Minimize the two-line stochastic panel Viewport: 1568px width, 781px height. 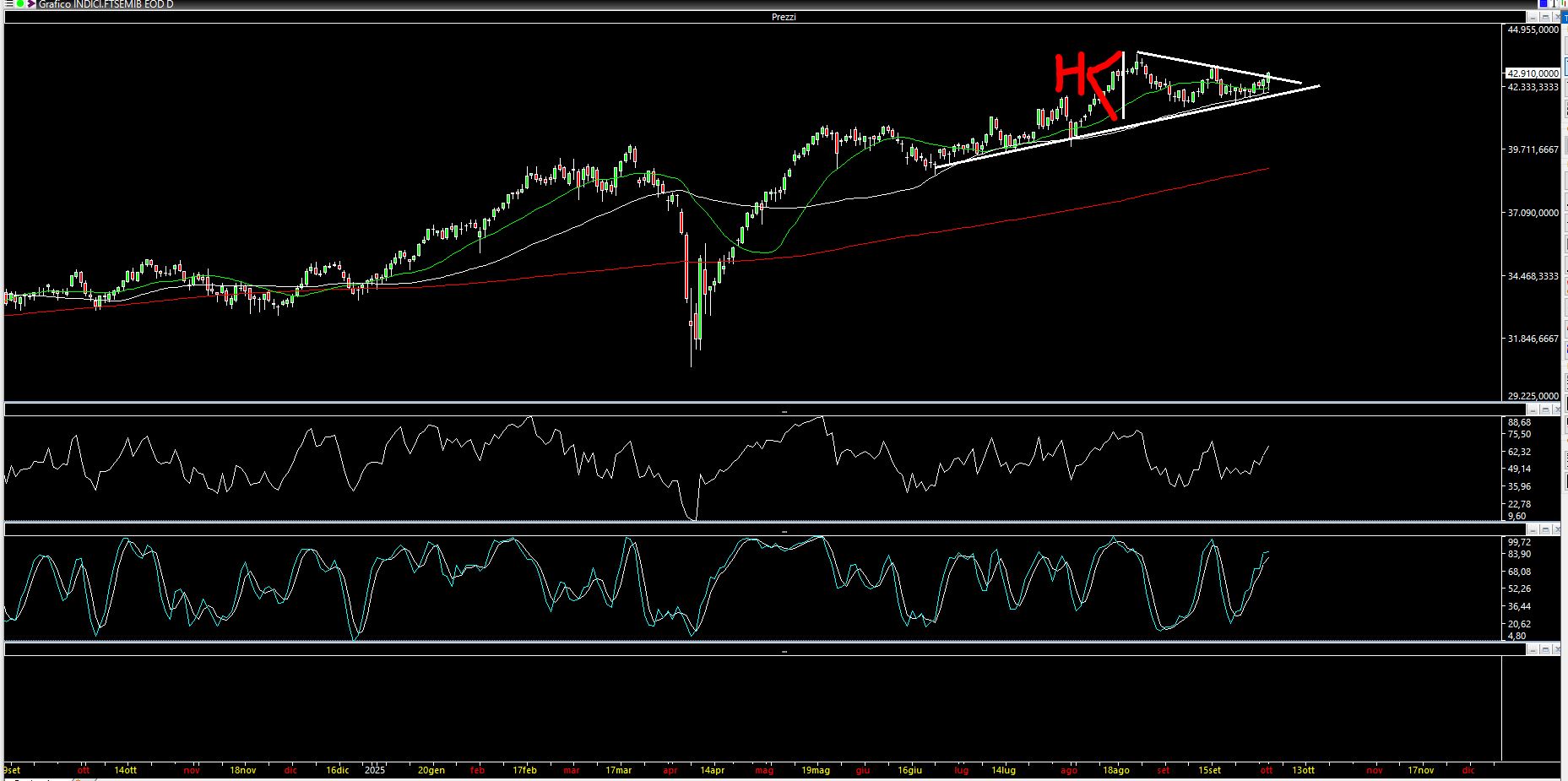click(1533, 529)
